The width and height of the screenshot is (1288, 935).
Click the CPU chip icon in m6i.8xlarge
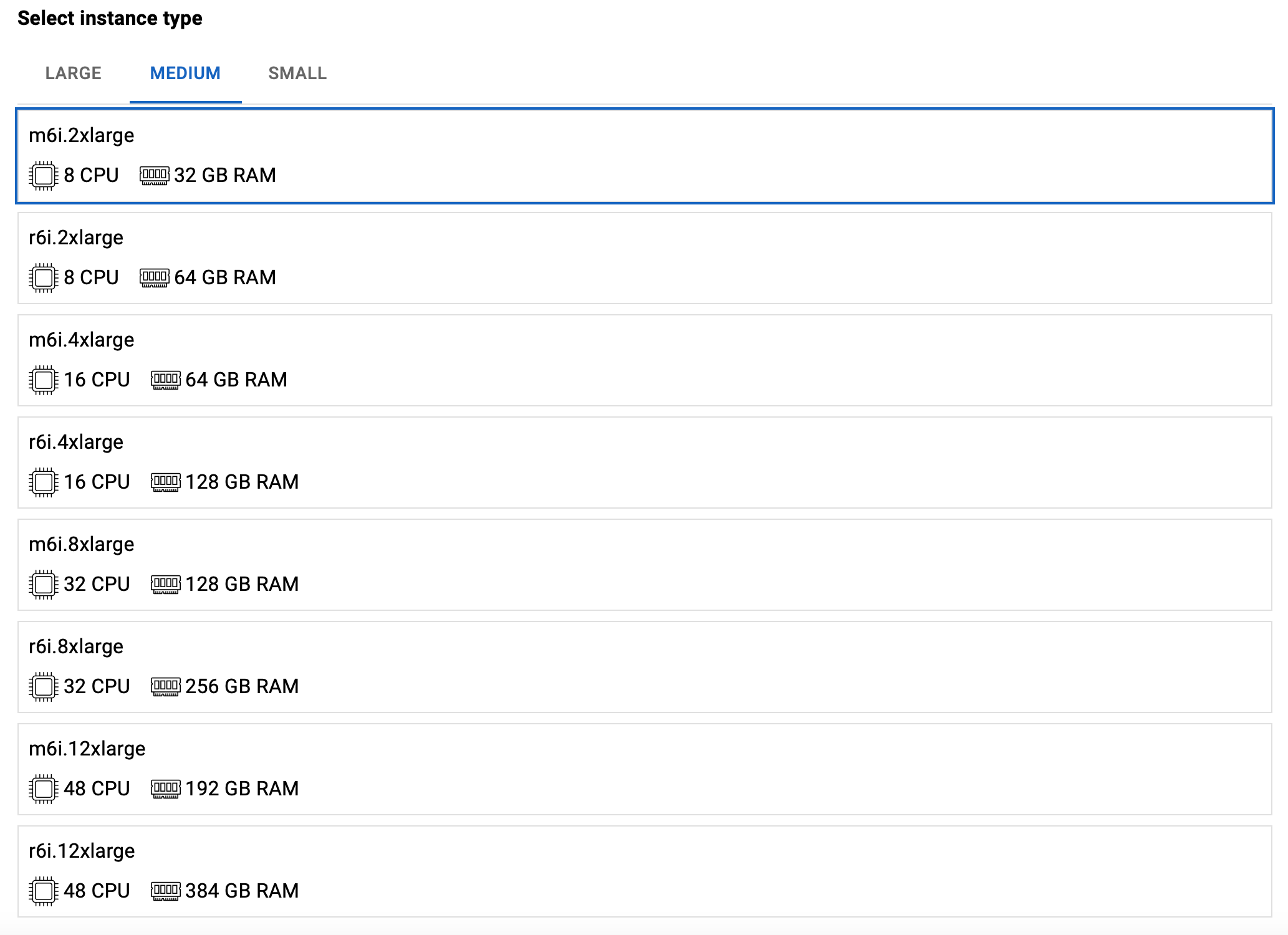click(x=44, y=585)
